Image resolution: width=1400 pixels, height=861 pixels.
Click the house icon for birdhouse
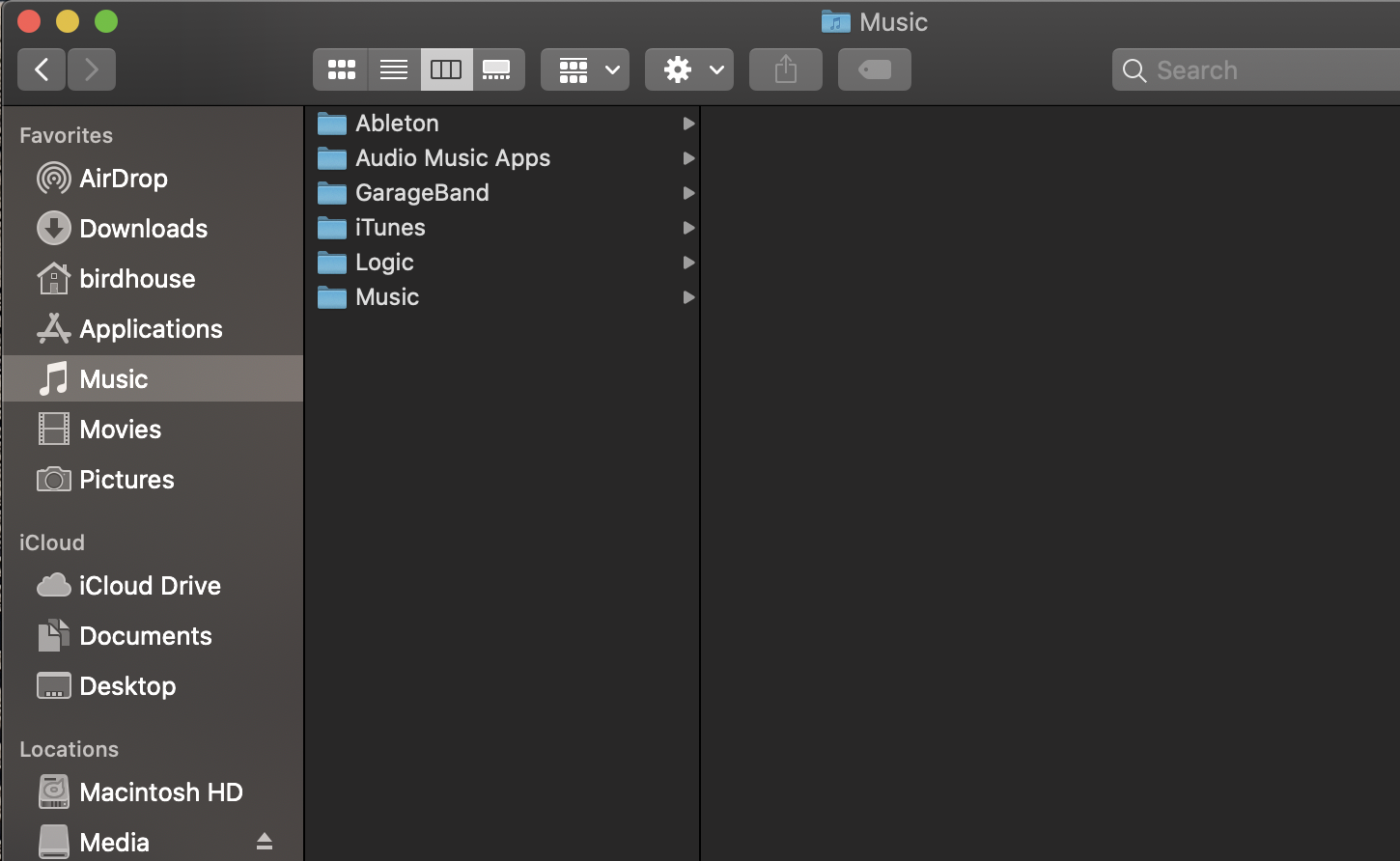[x=53, y=278]
